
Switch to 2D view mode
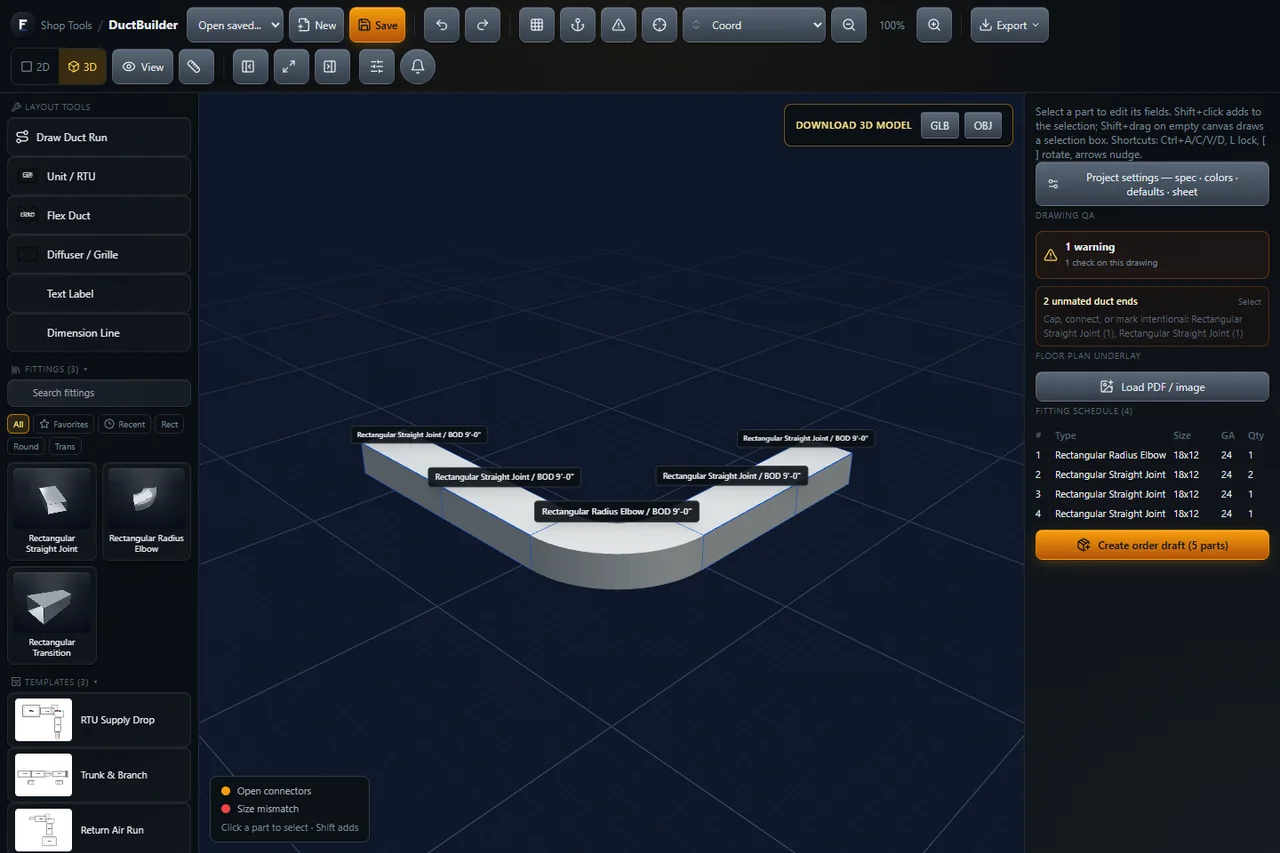pos(35,67)
